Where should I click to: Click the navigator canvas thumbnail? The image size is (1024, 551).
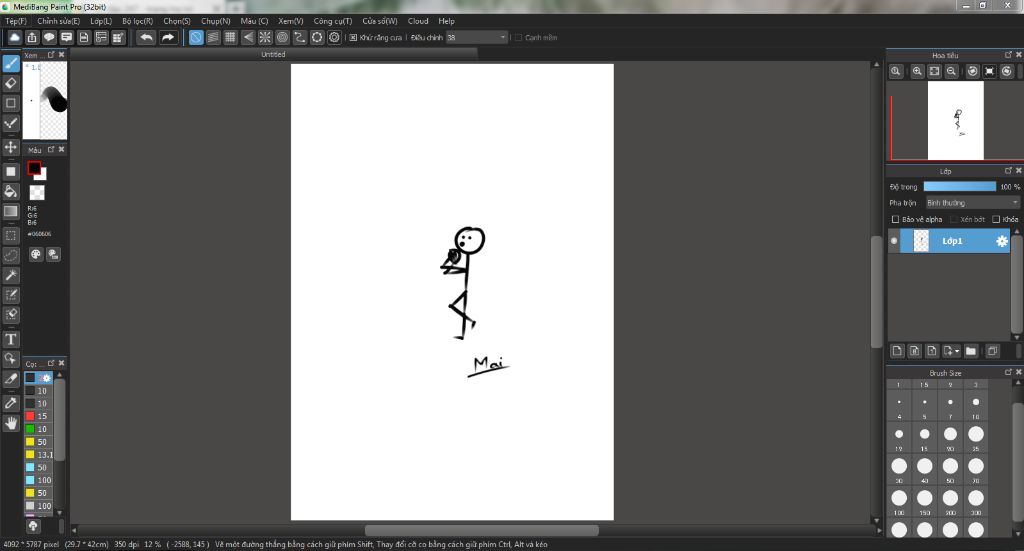coord(955,121)
